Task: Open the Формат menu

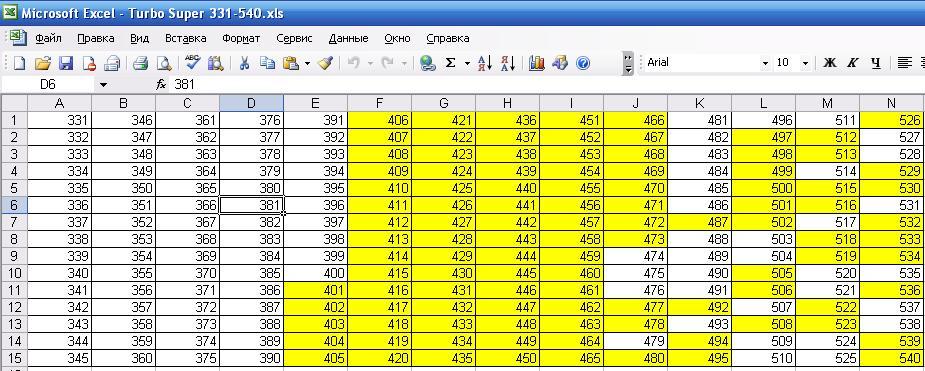Action: pyautogui.click(x=241, y=38)
